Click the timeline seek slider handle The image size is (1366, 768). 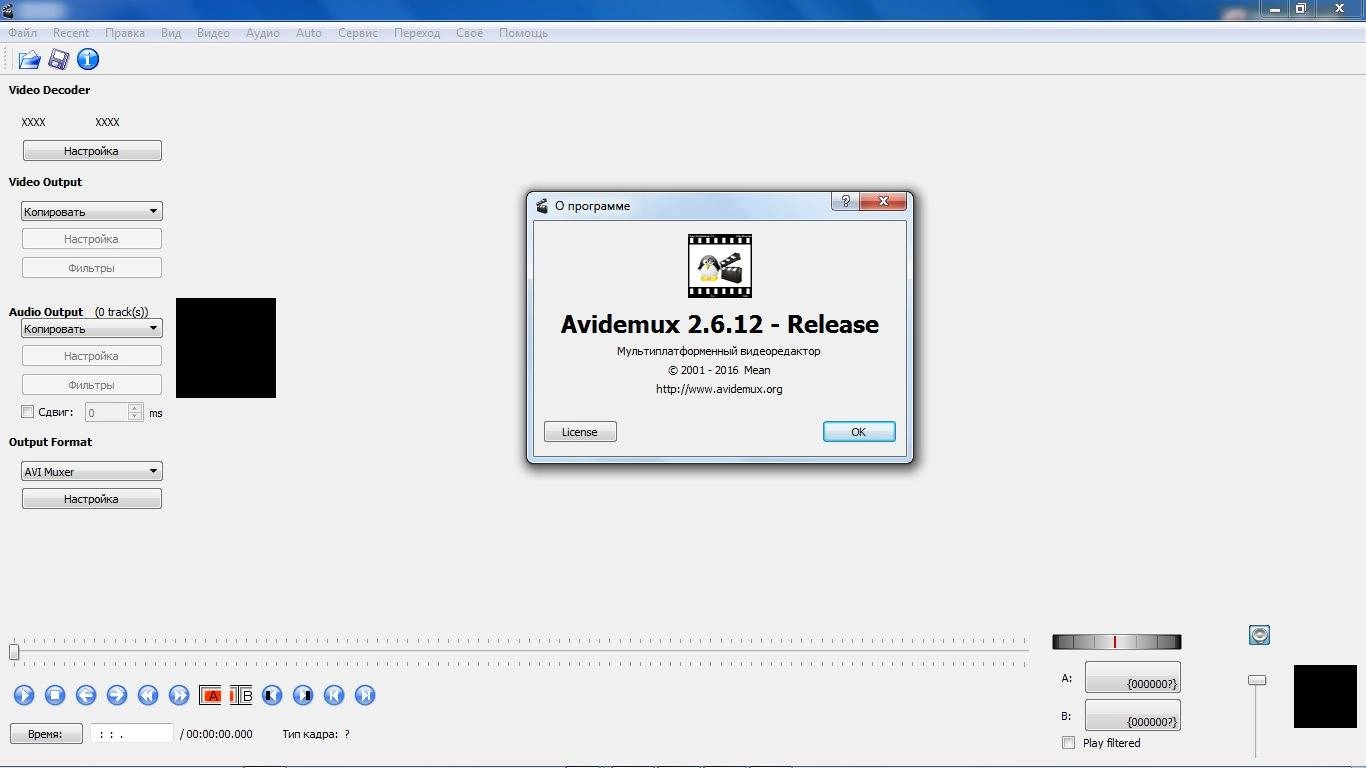14,652
